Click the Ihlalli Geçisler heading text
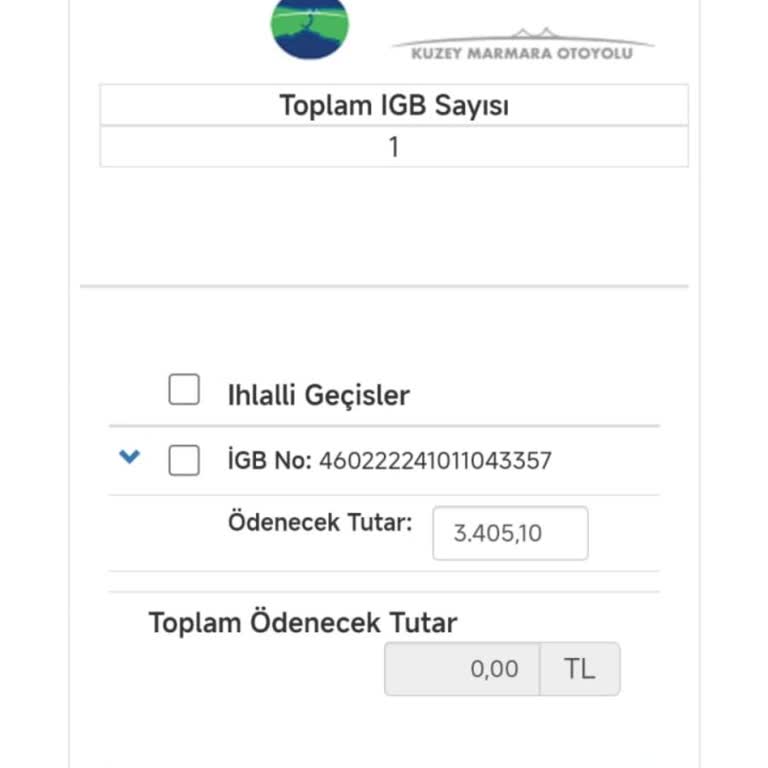Image resolution: width=768 pixels, height=768 pixels. [318, 395]
